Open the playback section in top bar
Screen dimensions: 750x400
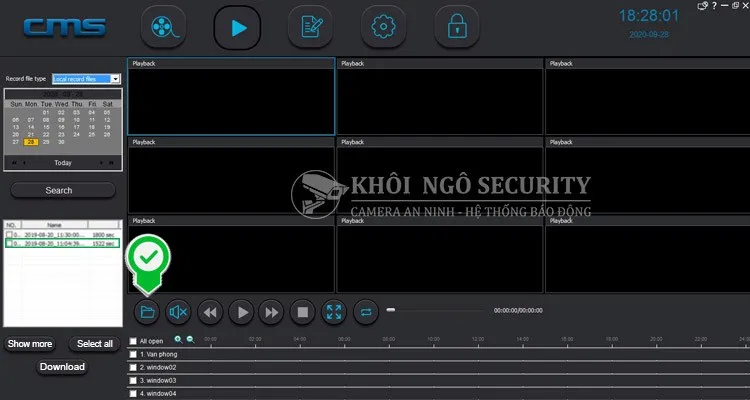pos(237,27)
